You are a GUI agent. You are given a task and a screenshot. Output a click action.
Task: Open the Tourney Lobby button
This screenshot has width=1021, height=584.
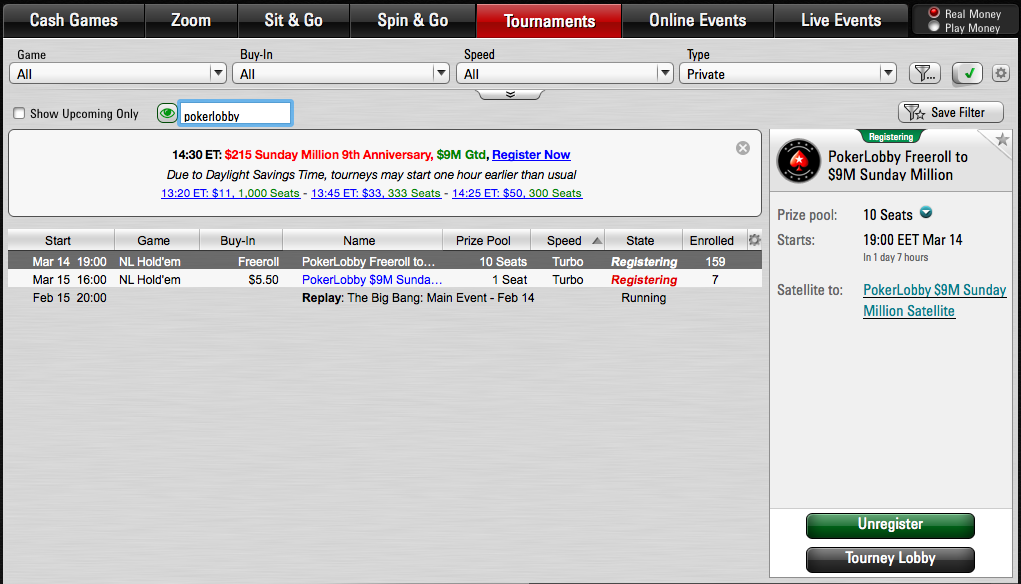tap(890, 559)
